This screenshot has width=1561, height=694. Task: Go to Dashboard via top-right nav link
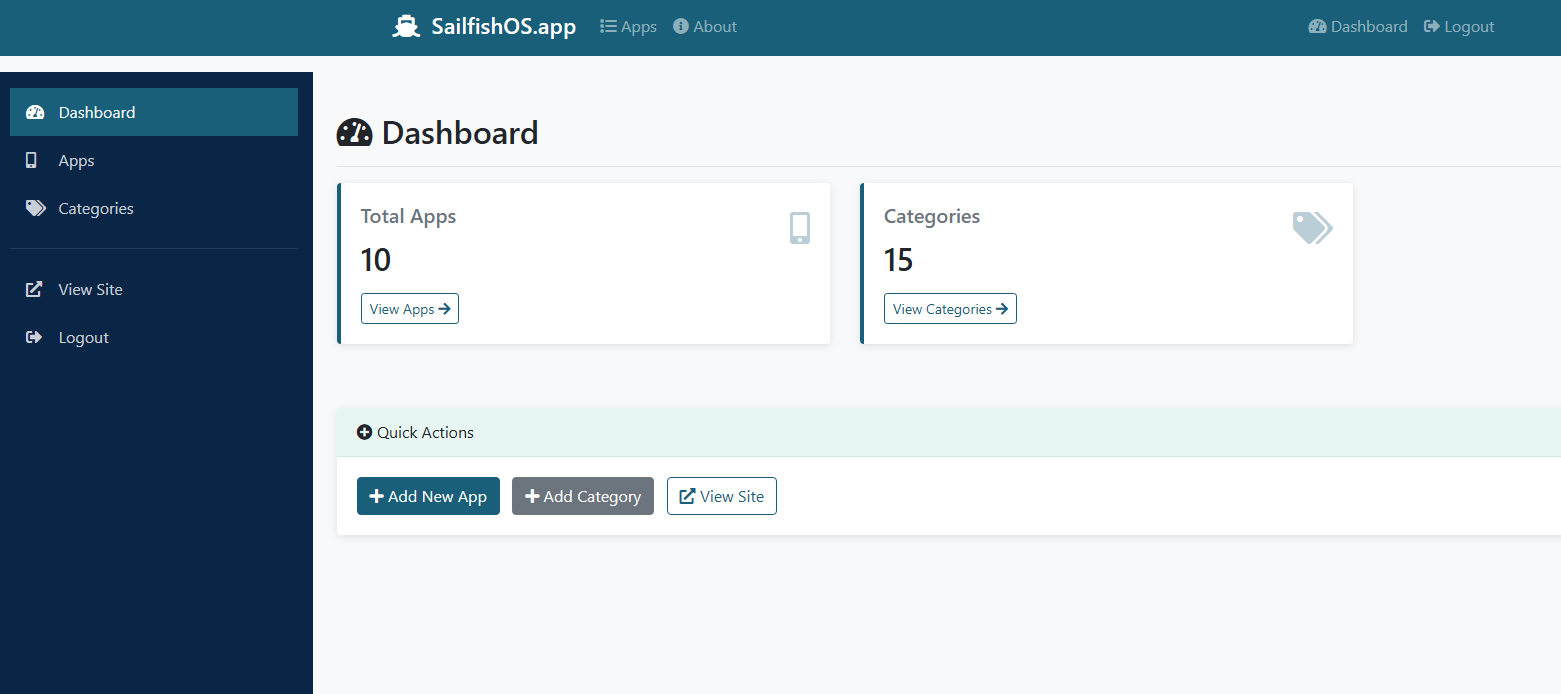coord(1357,27)
